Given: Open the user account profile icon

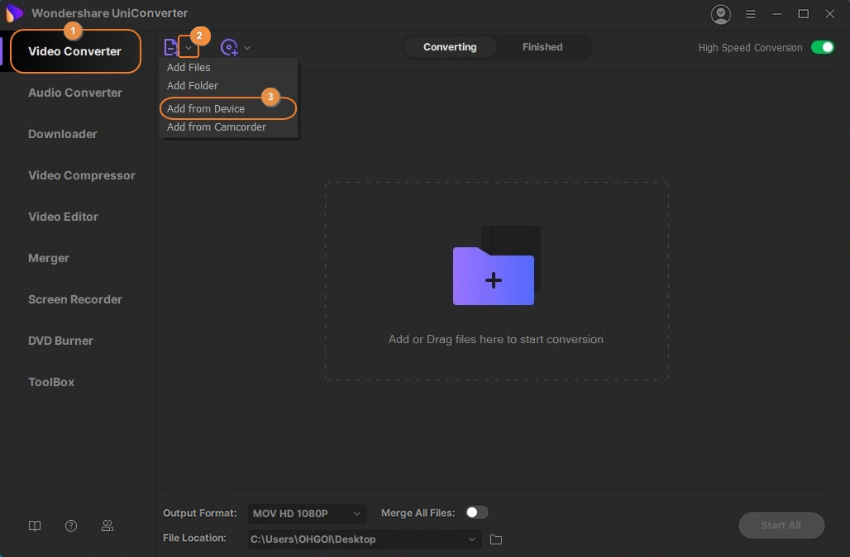Looking at the screenshot, I should point(720,14).
